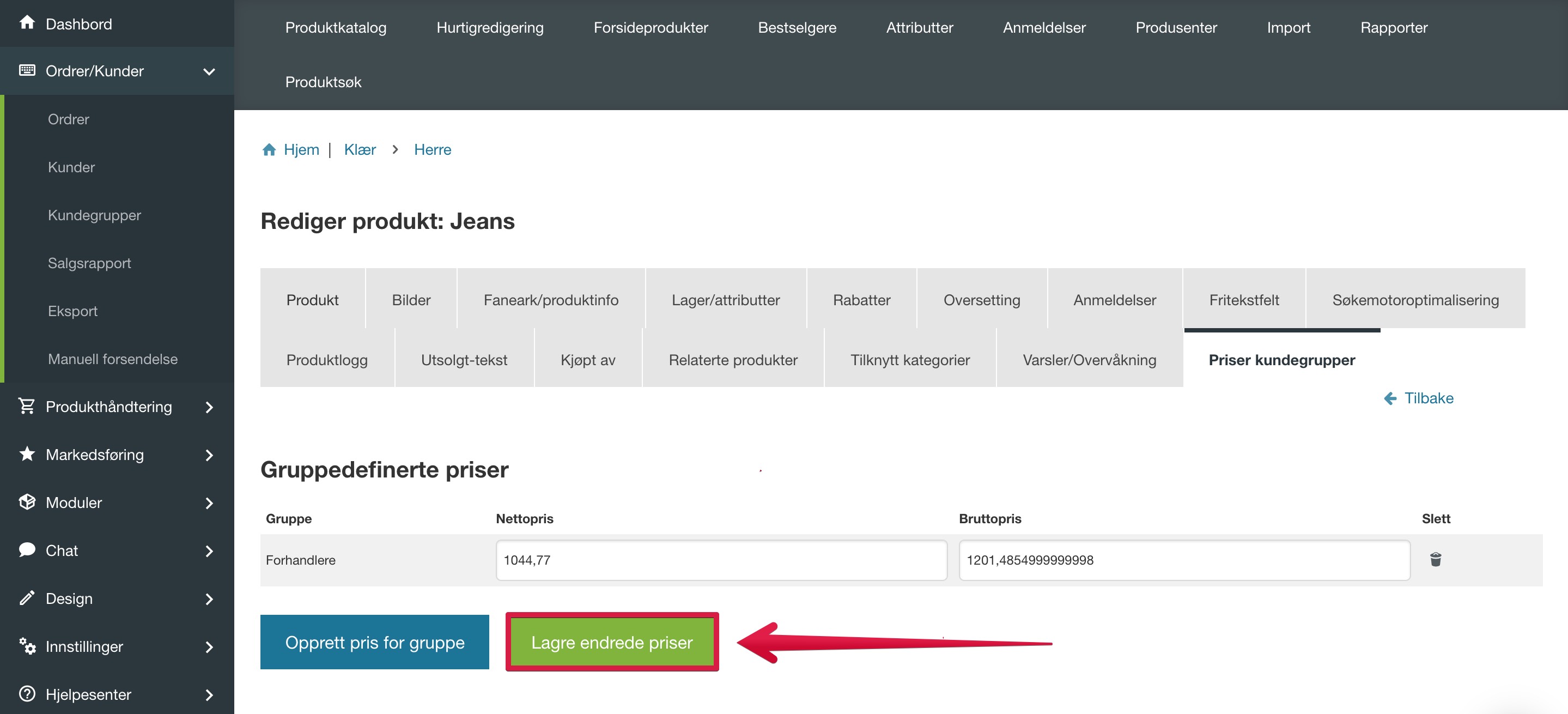Switch to the Søkemotoroptimalisering tab
The height and width of the screenshot is (714, 1568).
[x=1415, y=299]
